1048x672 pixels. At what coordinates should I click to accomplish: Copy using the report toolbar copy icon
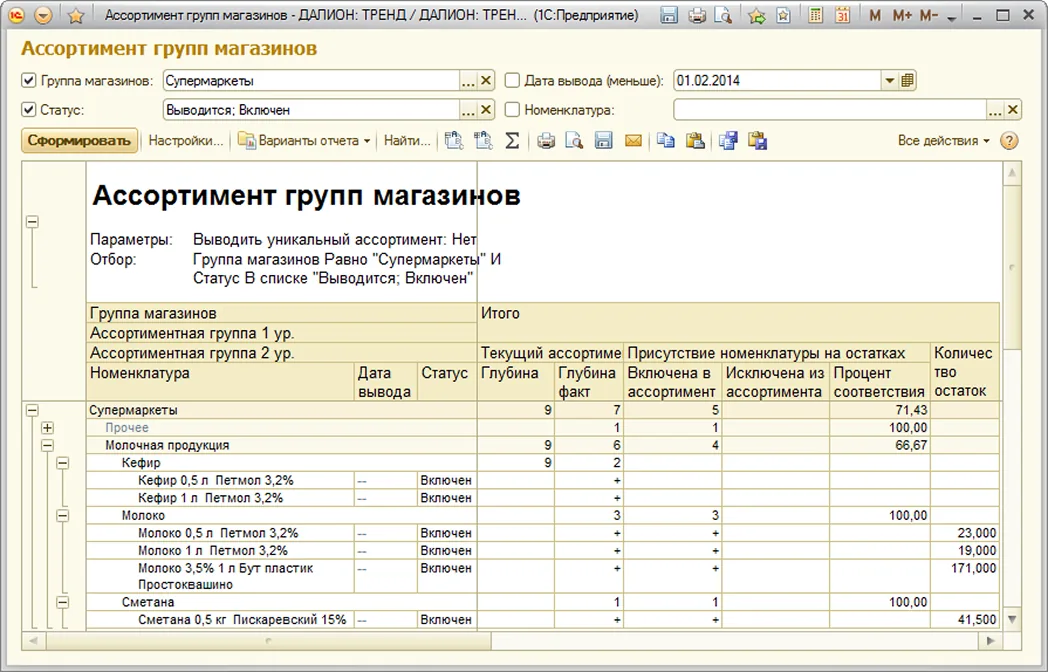(x=666, y=140)
